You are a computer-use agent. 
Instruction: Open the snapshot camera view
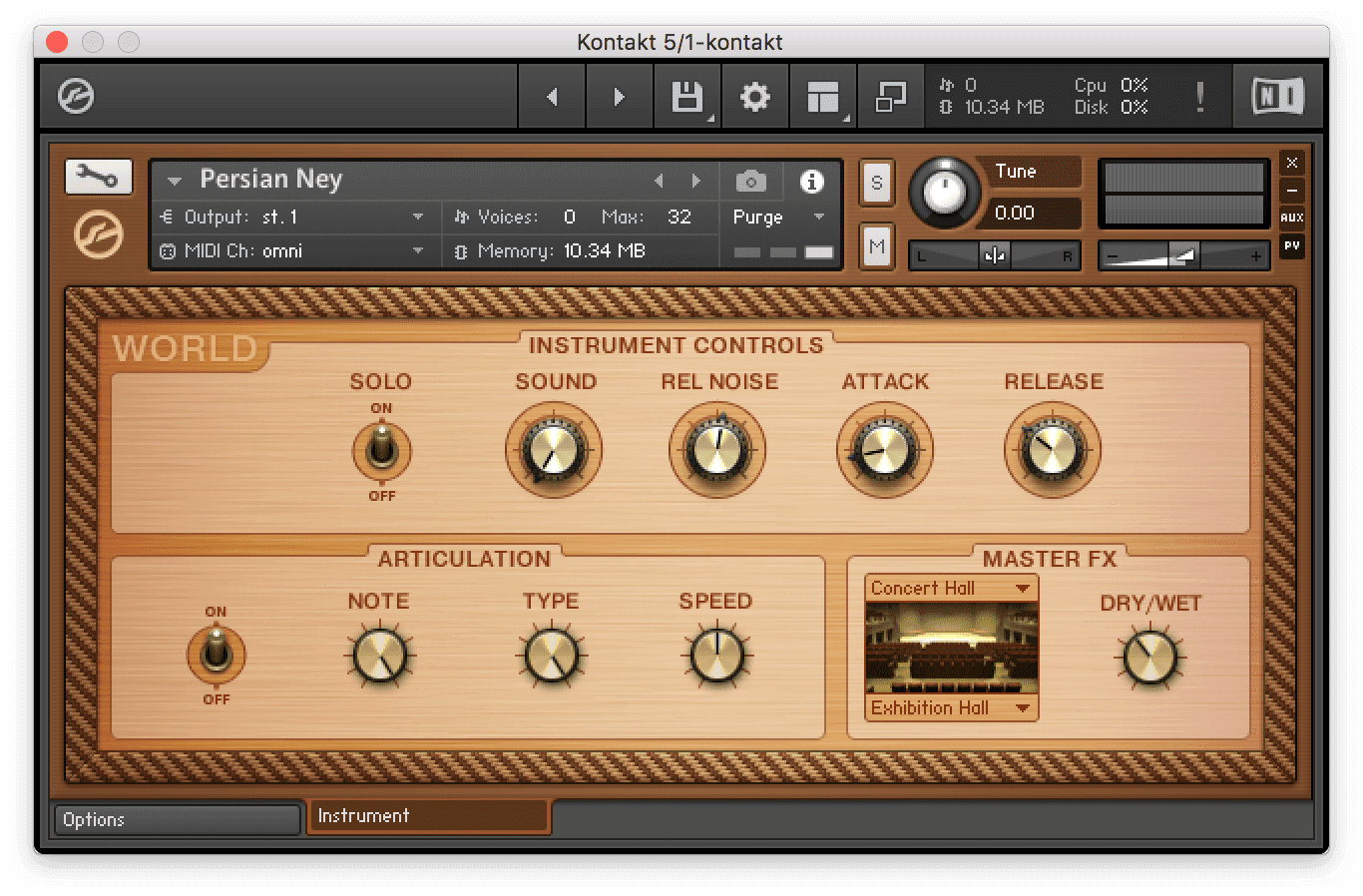click(x=751, y=181)
